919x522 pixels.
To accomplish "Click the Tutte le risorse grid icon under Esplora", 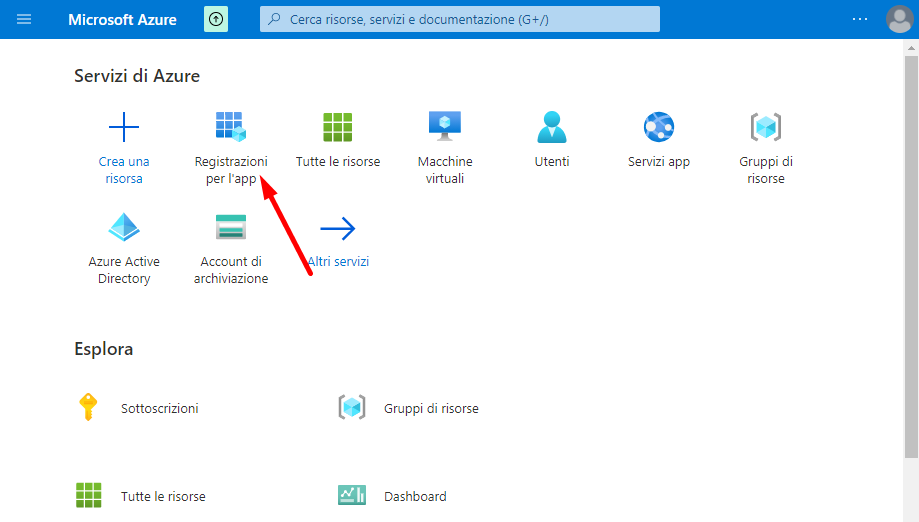I will [x=89, y=495].
